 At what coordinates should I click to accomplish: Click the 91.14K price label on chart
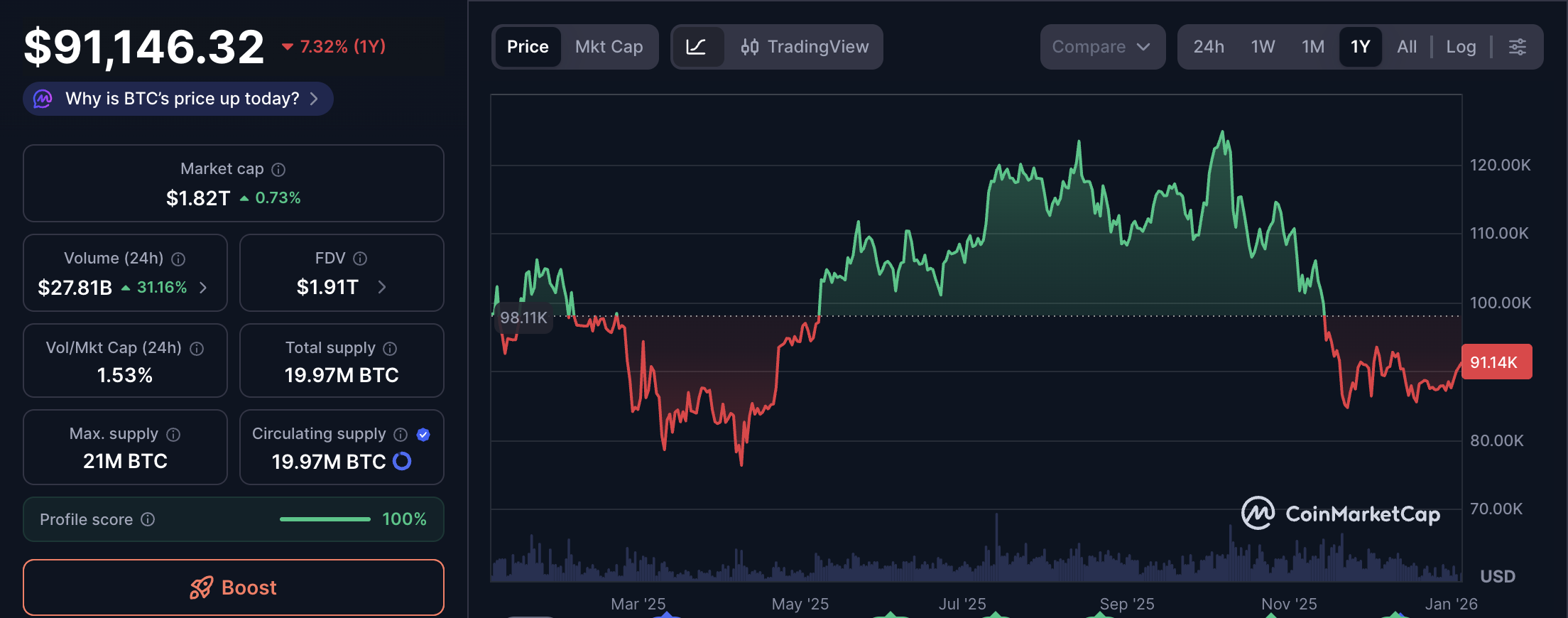tap(1497, 362)
